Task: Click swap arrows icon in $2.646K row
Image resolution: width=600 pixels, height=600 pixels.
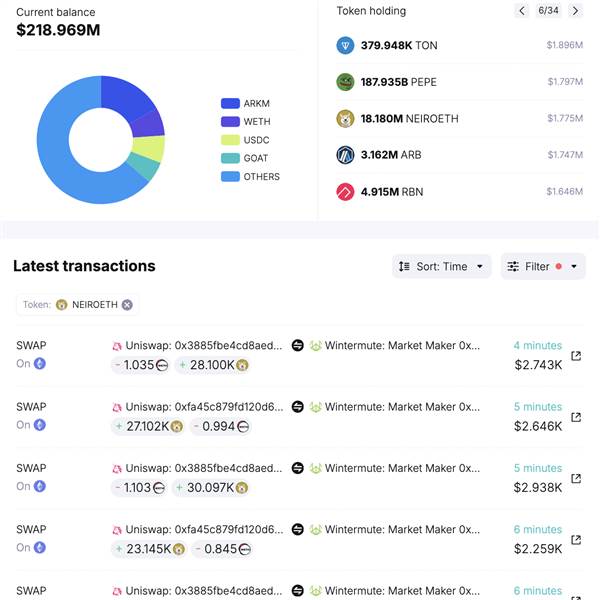Action: [298, 406]
